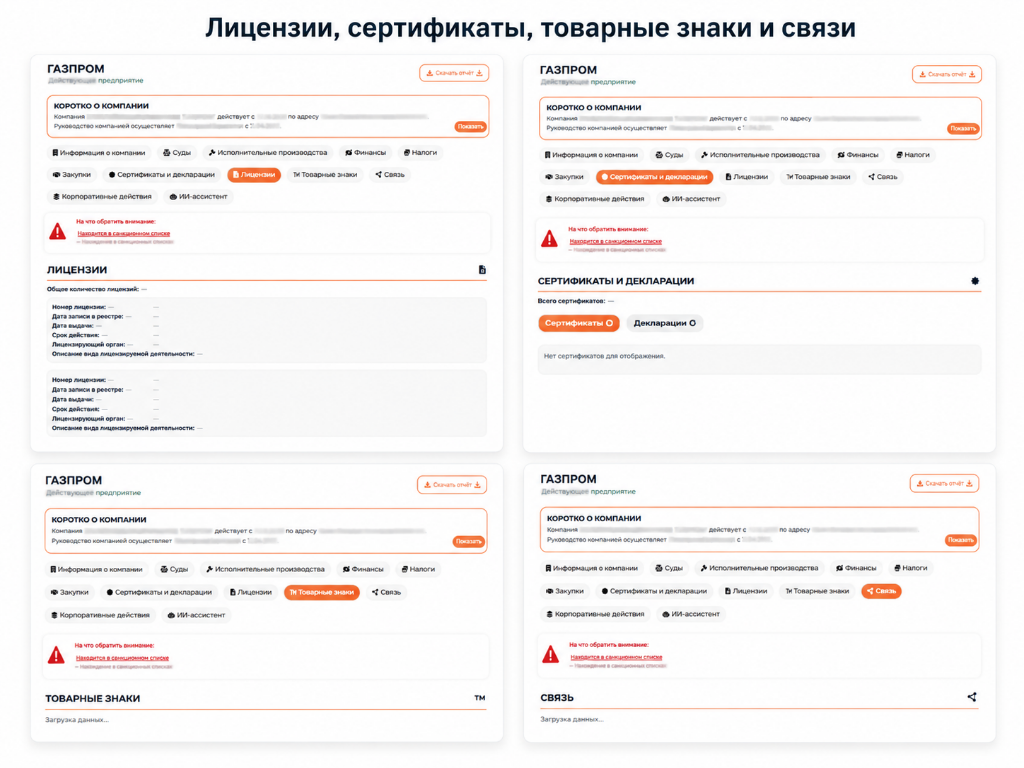Open Закупки tab in the ЛИЦЕНЗИИ card

pyautogui.click(x=72, y=174)
